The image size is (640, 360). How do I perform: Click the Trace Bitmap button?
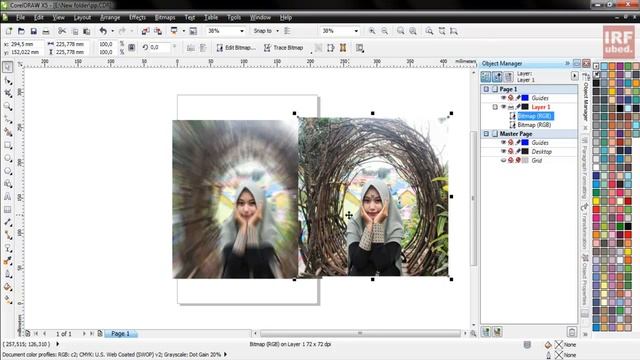284,48
